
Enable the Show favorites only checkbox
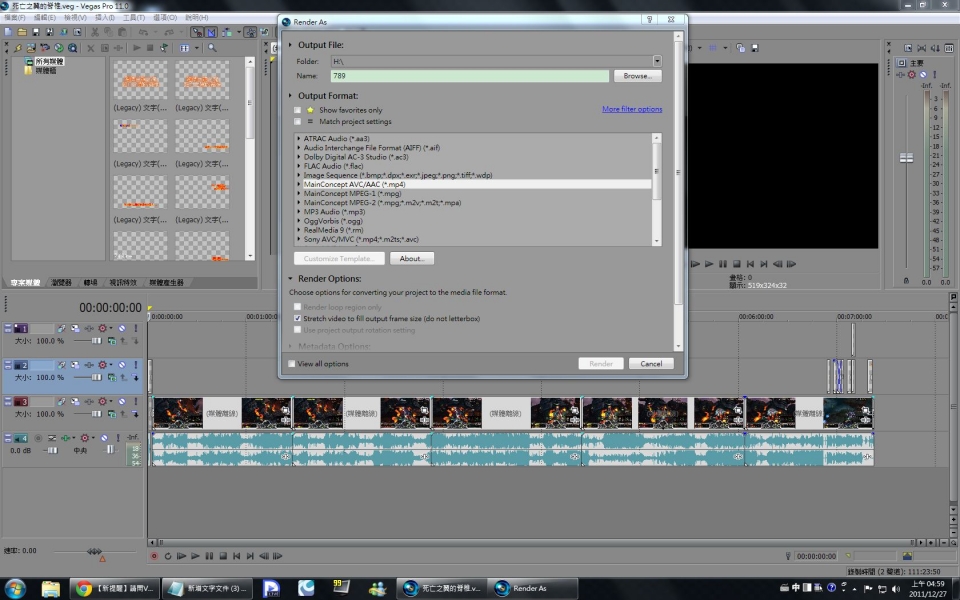[x=297, y=110]
